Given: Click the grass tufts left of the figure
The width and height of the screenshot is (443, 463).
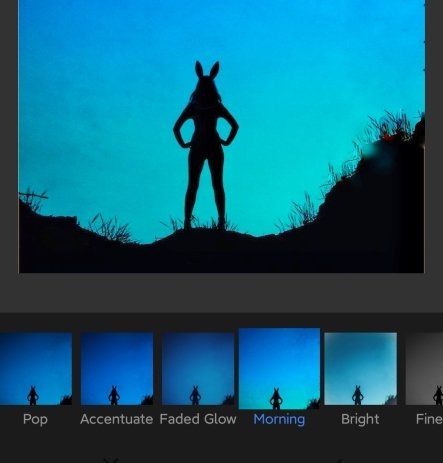Looking at the screenshot, I should 112,228.
